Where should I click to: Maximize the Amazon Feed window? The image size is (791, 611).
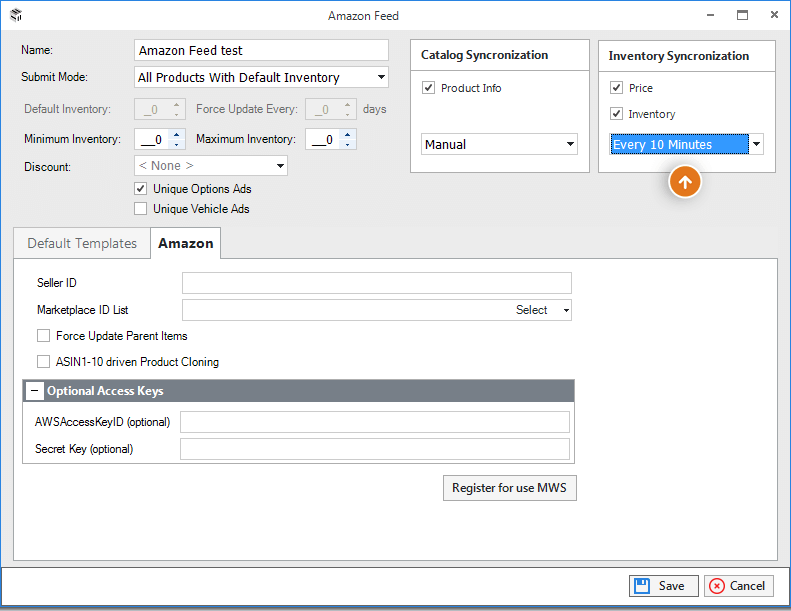[742, 15]
